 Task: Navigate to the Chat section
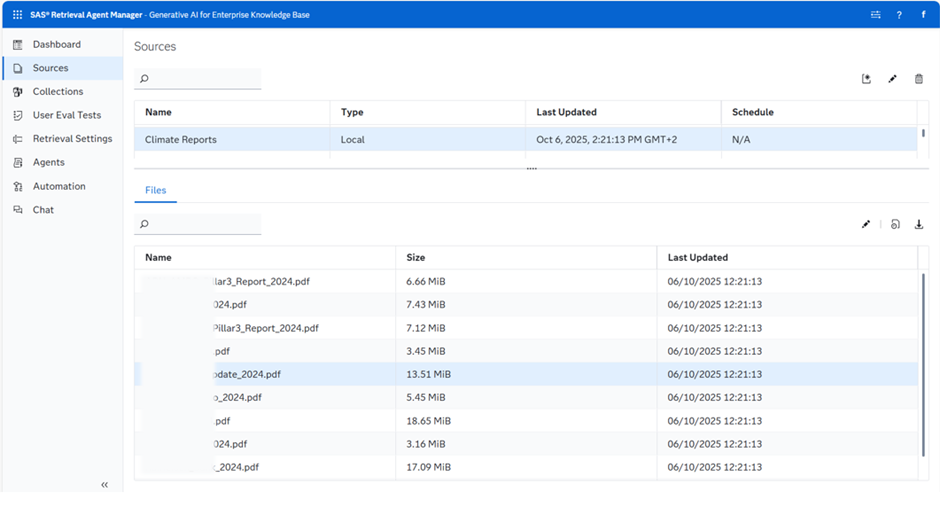[x=43, y=210]
